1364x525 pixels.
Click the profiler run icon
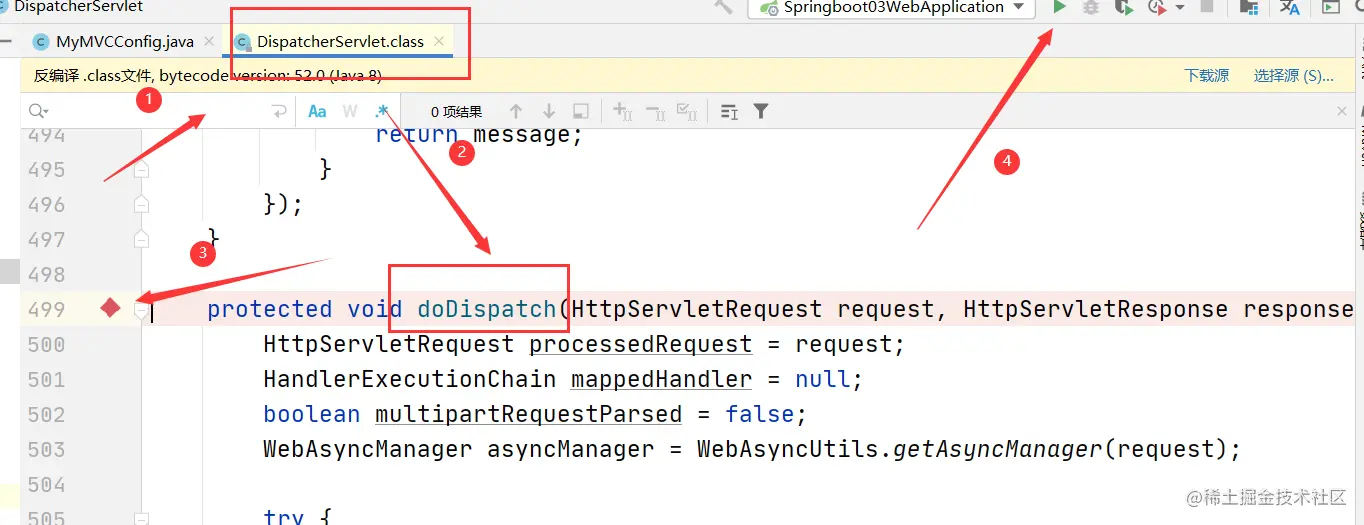1157,7
